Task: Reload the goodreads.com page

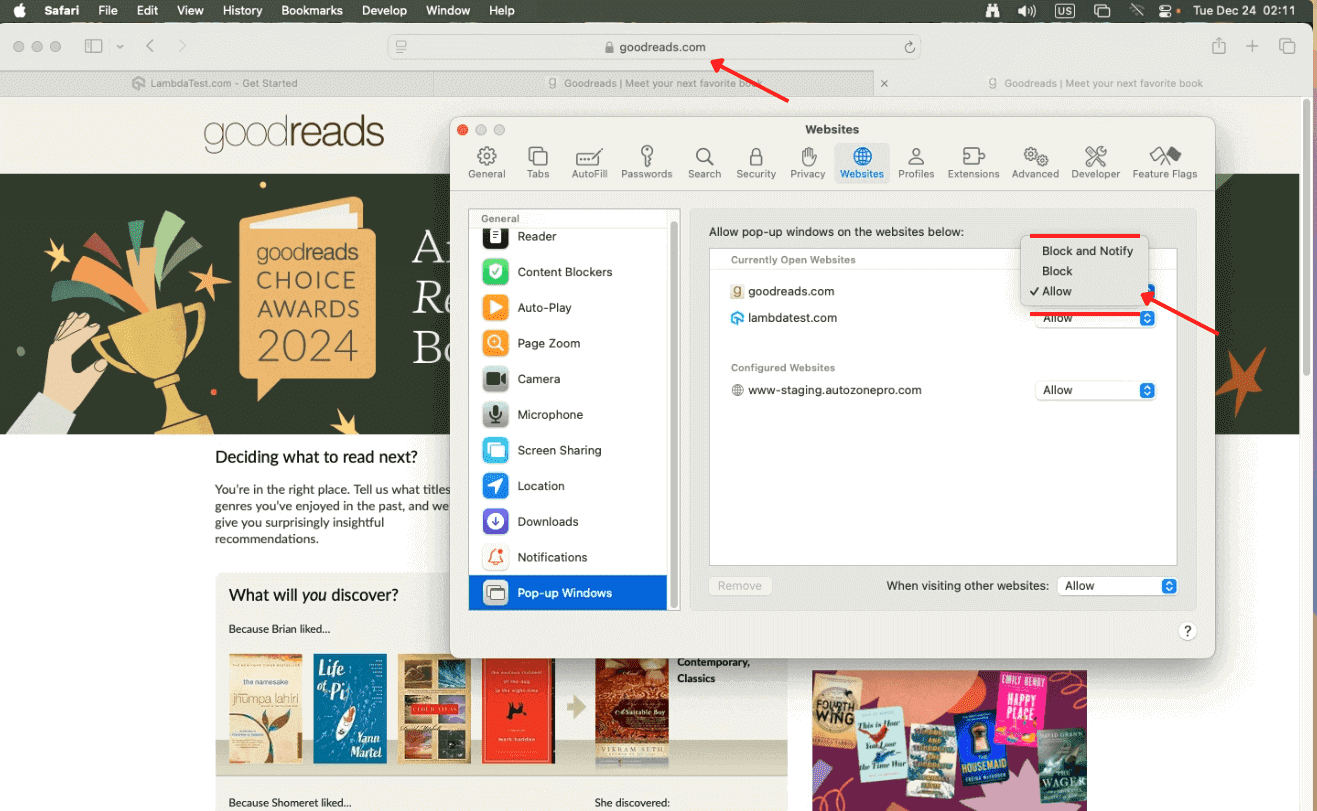Action: pos(908,46)
